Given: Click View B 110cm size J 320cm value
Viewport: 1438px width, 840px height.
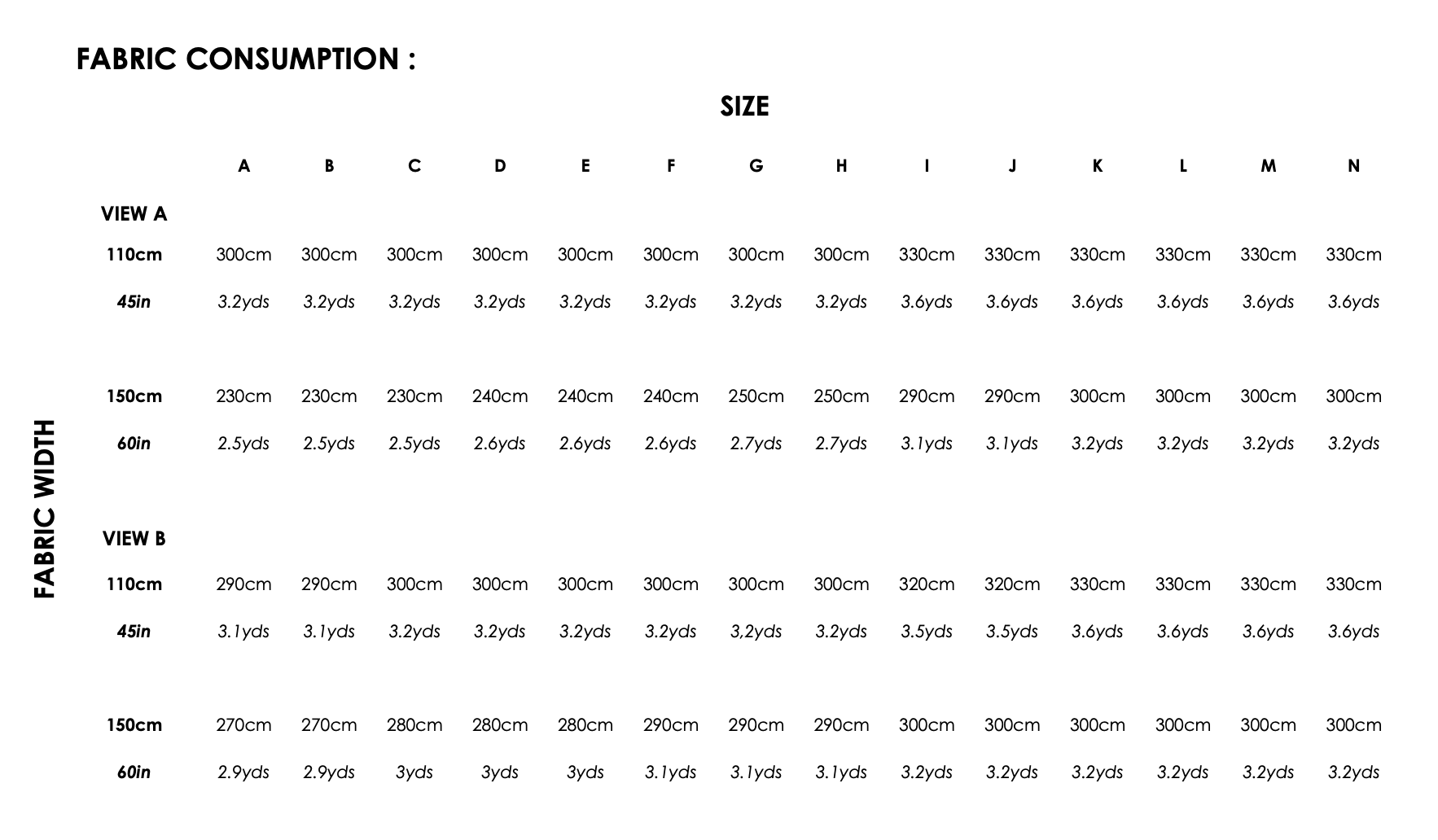Looking at the screenshot, I should point(1012,584).
